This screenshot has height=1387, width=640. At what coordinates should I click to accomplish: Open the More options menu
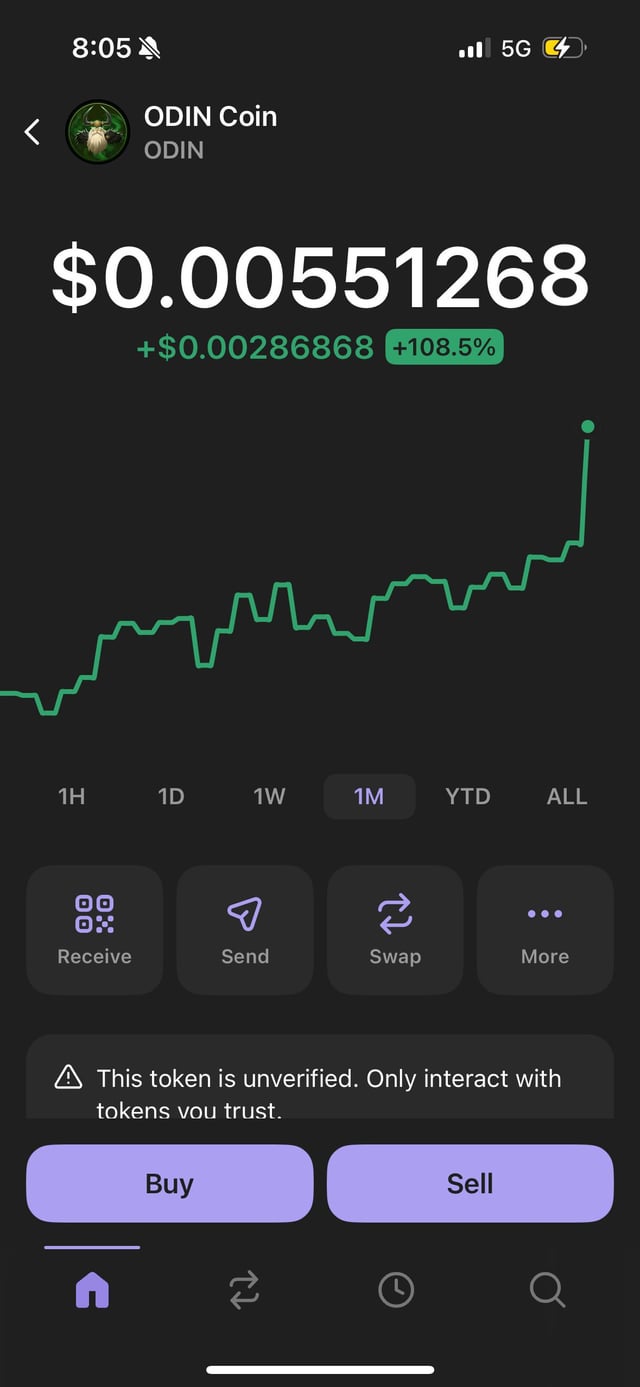click(x=545, y=929)
